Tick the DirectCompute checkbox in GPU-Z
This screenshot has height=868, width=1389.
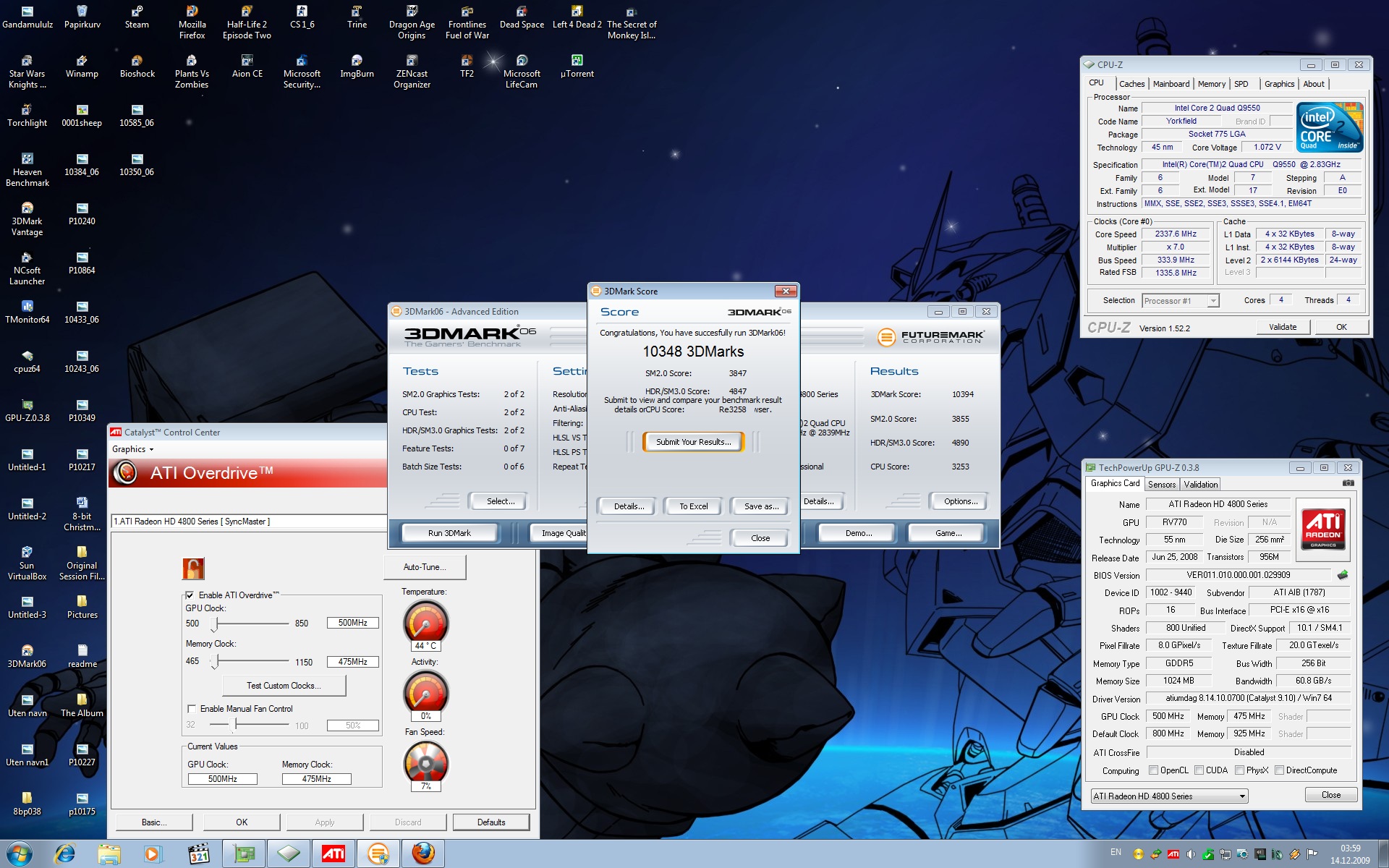(1279, 770)
